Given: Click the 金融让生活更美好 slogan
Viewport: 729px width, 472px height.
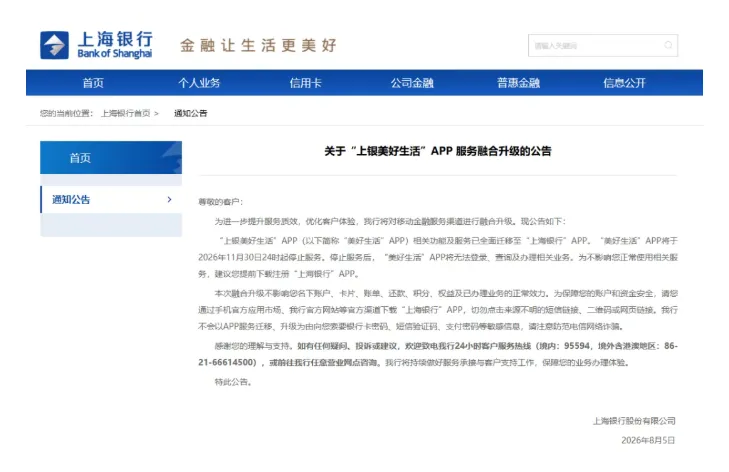Looking at the screenshot, I should [258, 46].
